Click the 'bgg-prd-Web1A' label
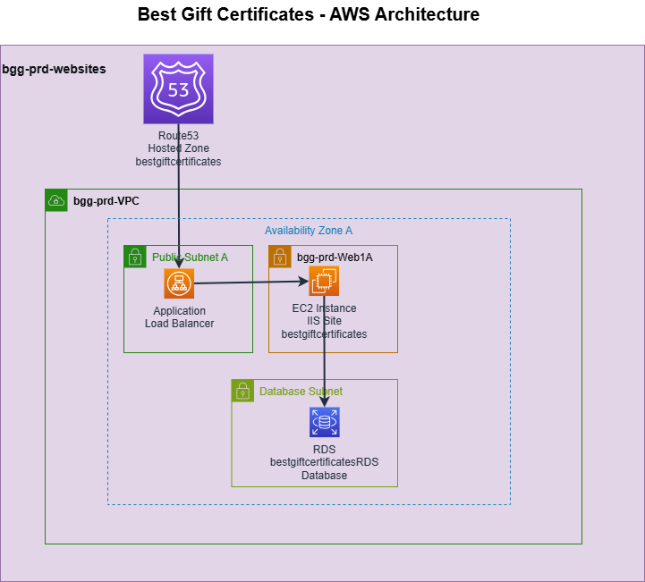Viewport: 645px width, 582px height. (x=335, y=257)
